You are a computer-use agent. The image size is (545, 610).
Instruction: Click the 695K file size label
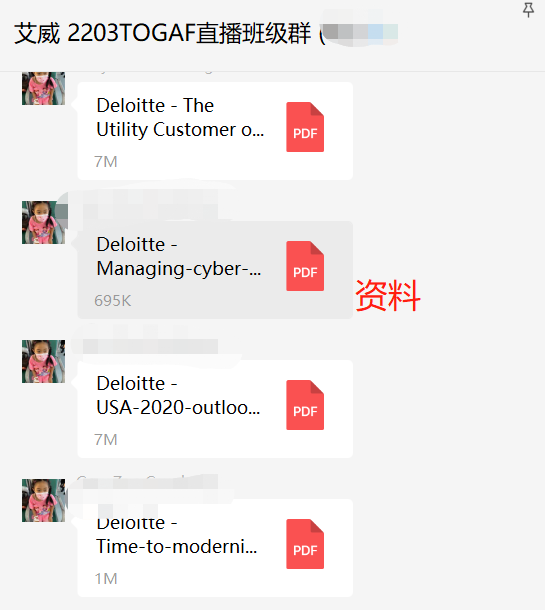[x=113, y=300]
